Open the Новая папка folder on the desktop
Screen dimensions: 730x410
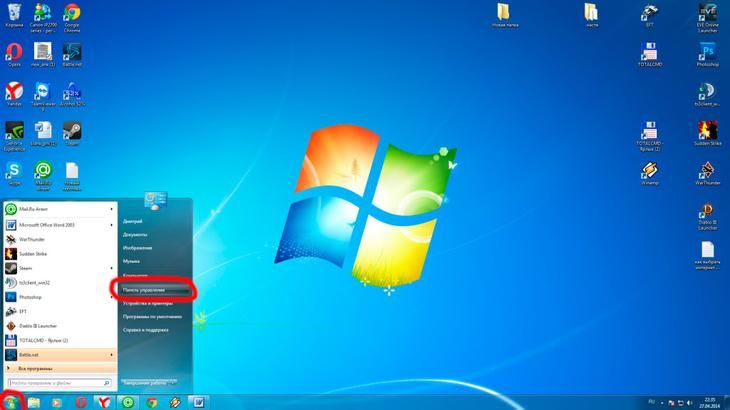[505, 15]
